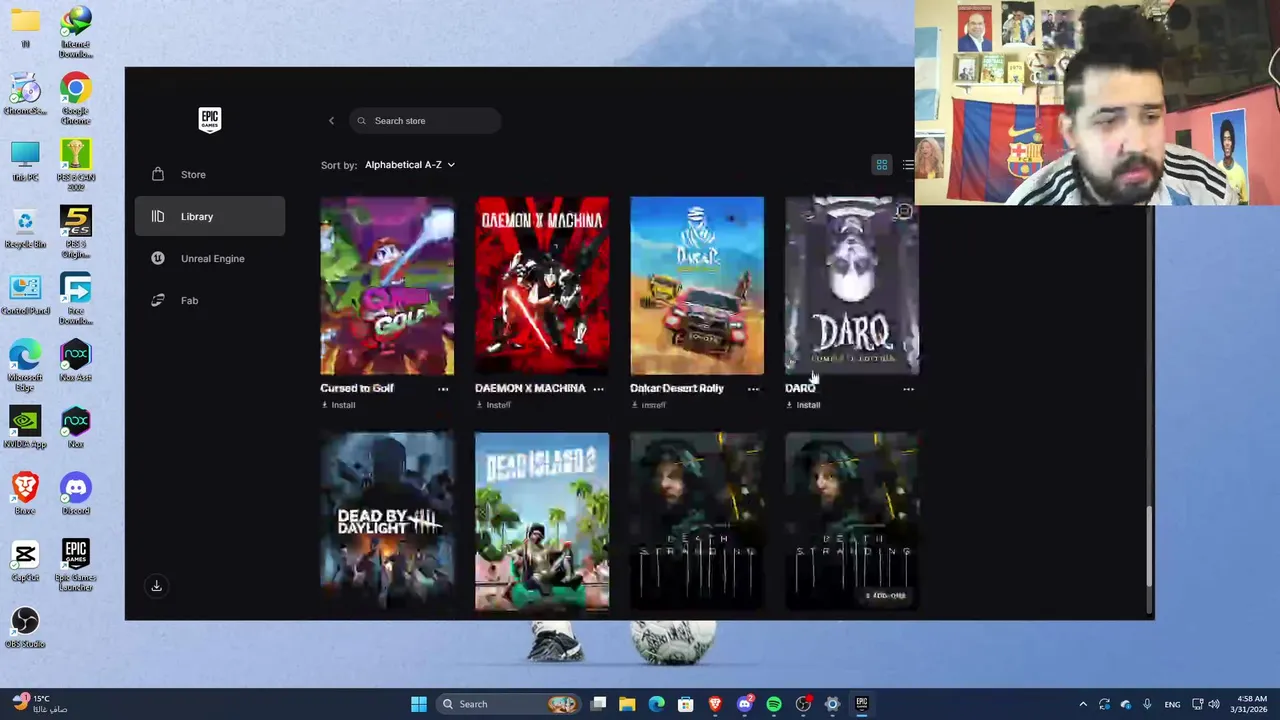
Task: Open Unreal Engine in the sidebar
Action: [x=210, y=258]
